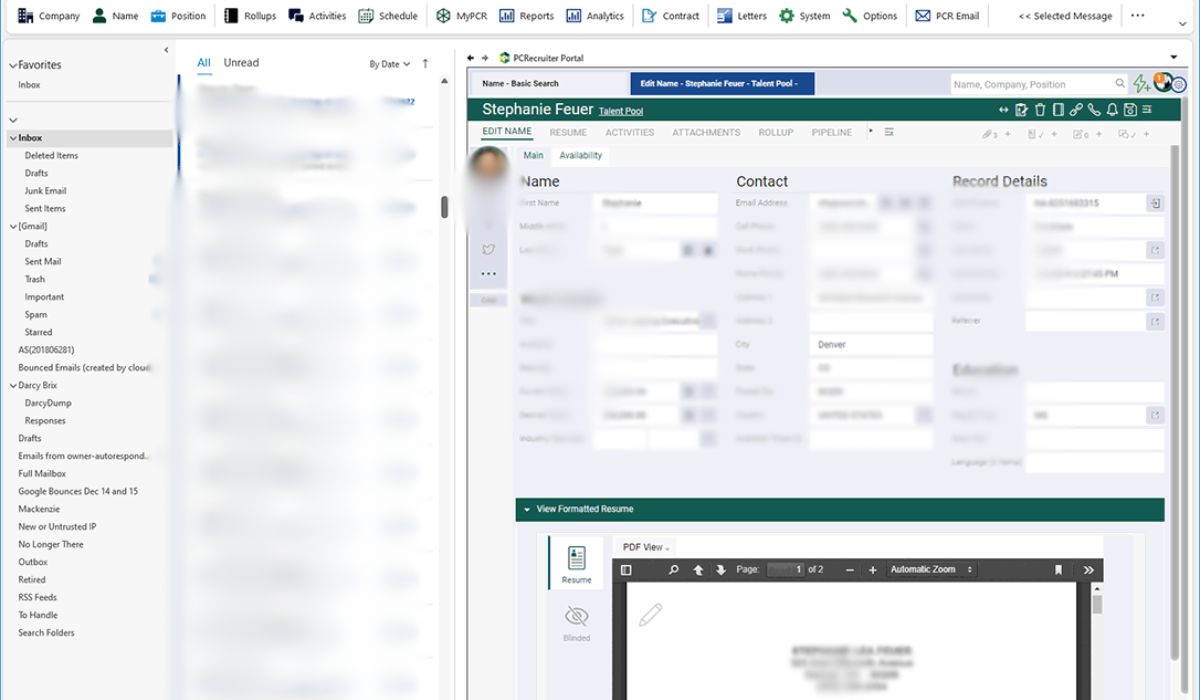Show All messages filter tab

coord(204,62)
